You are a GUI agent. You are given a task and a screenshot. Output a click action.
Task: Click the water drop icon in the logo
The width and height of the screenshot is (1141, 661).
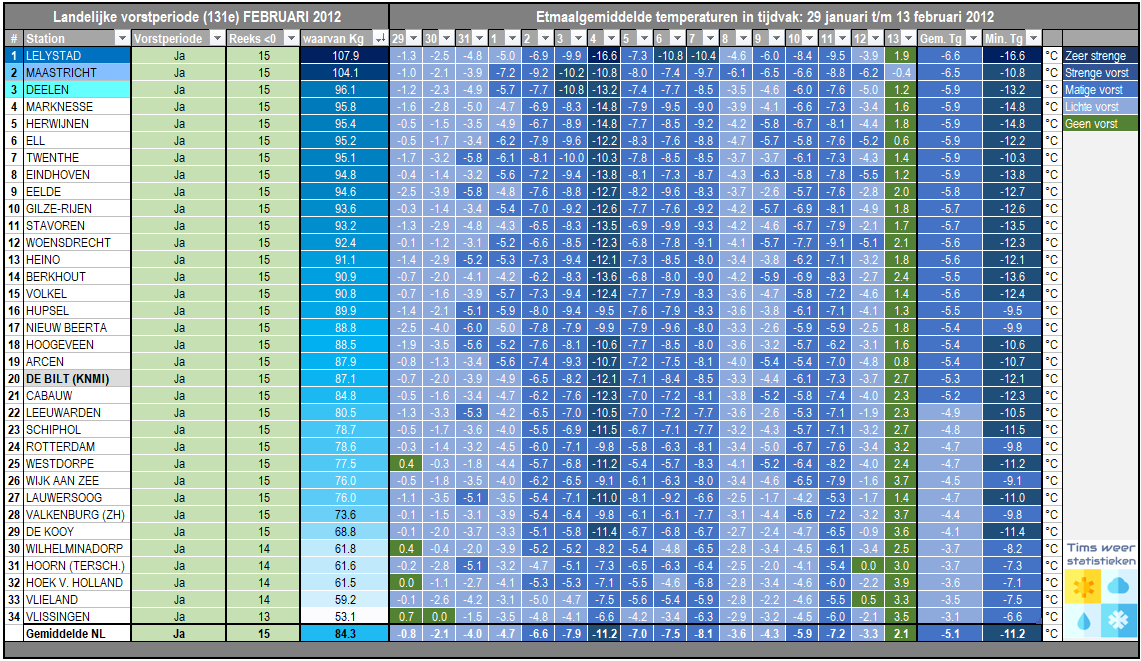(1083, 621)
